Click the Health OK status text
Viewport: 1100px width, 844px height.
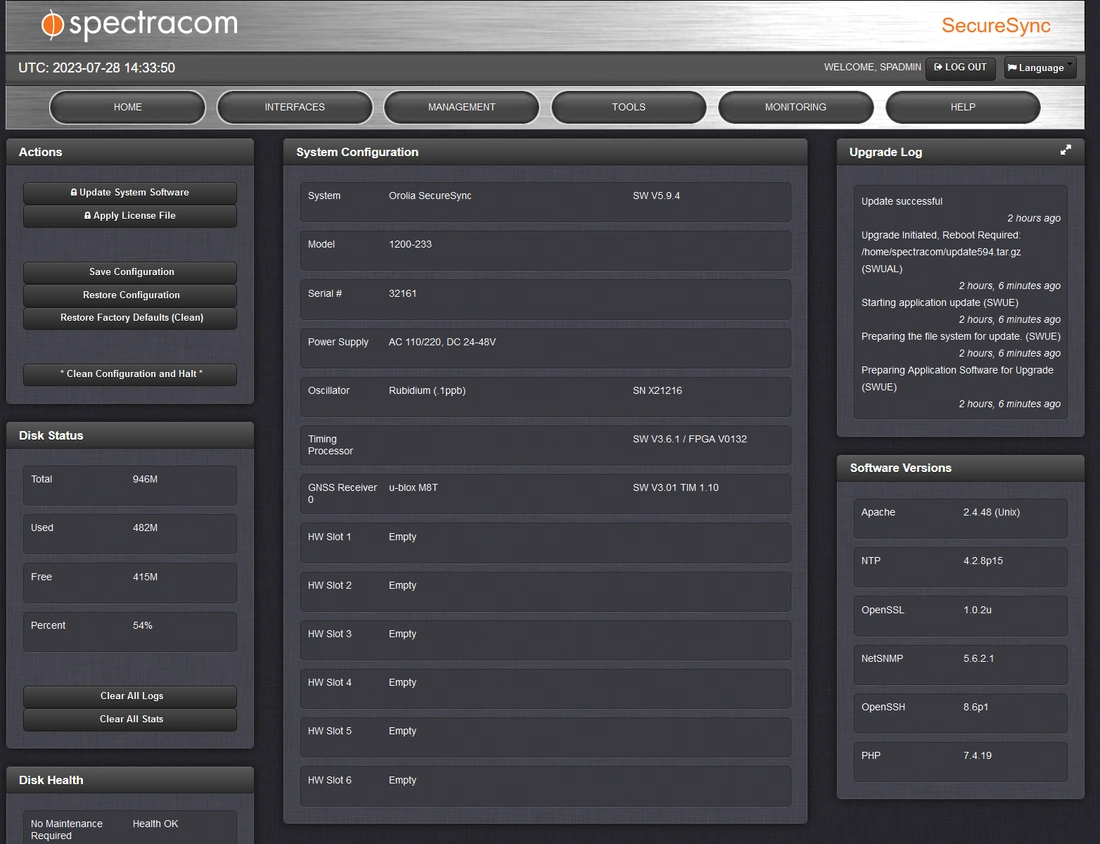point(155,824)
